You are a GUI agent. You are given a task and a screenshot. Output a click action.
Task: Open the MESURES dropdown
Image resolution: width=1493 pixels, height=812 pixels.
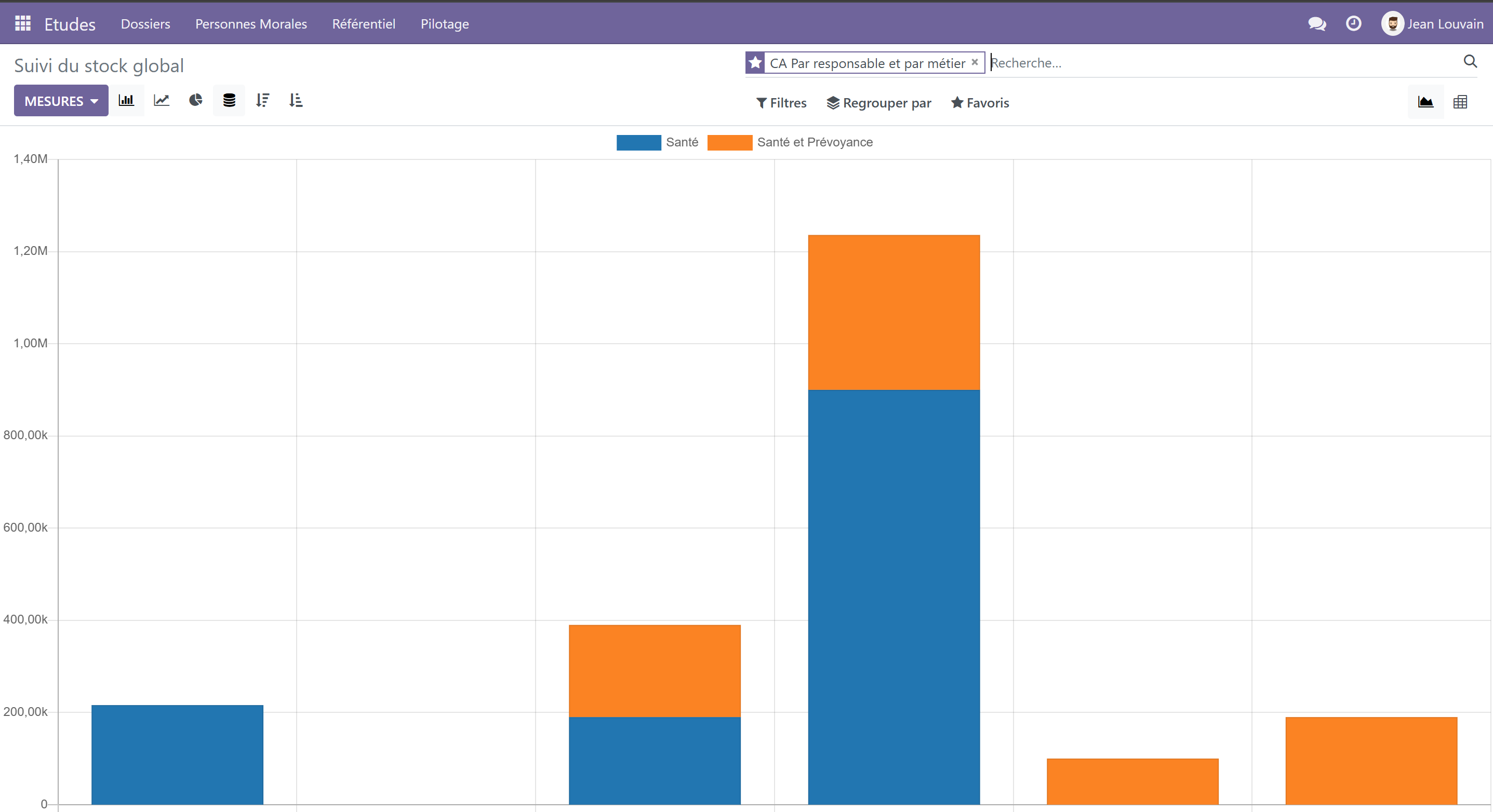coord(61,101)
